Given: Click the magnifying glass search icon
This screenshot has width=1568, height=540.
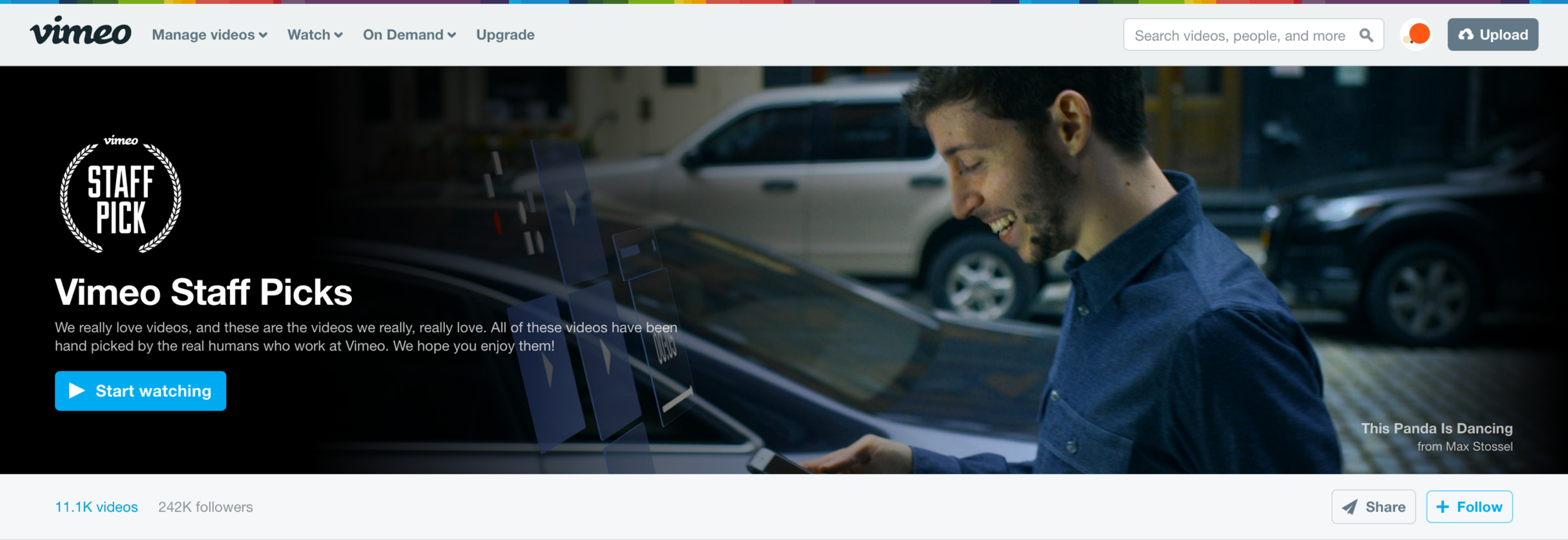Looking at the screenshot, I should coord(1366,35).
